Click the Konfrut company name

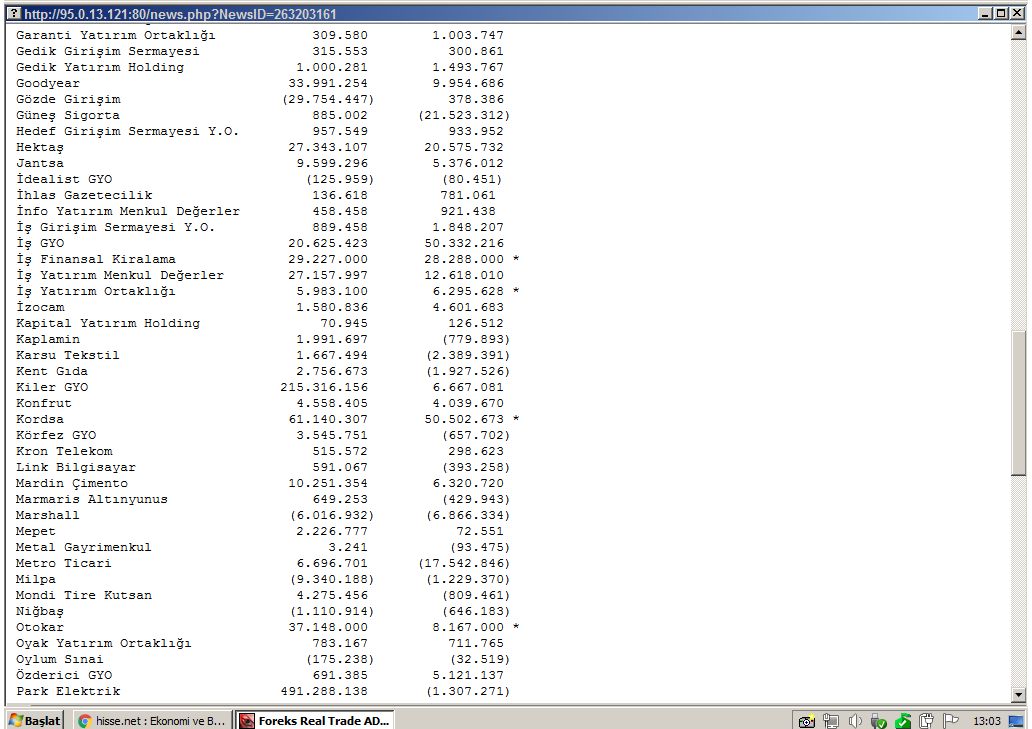(43, 403)
